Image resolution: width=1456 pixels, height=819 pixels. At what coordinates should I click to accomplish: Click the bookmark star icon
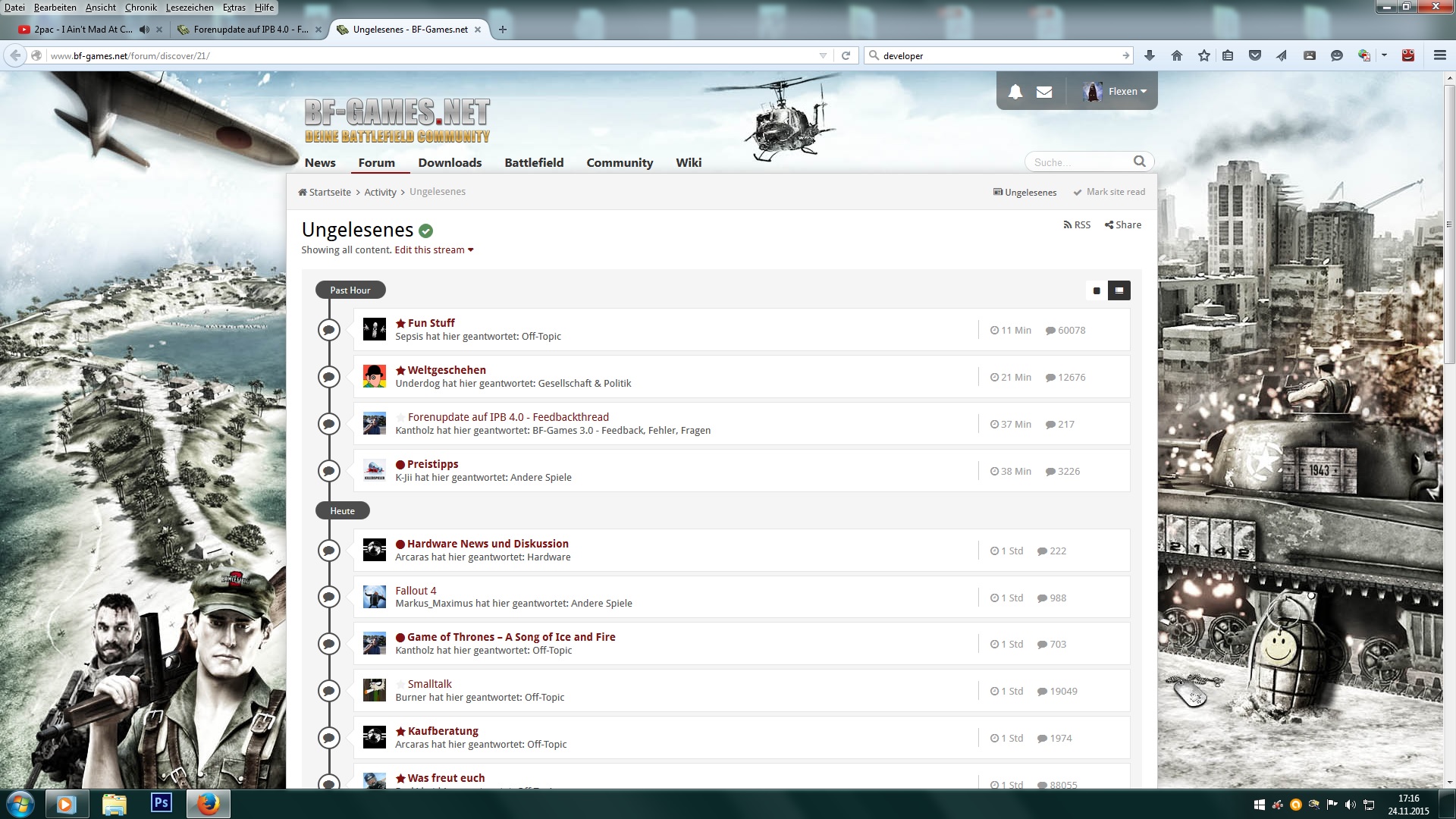pyautogui.click(x=1204, y=55)
